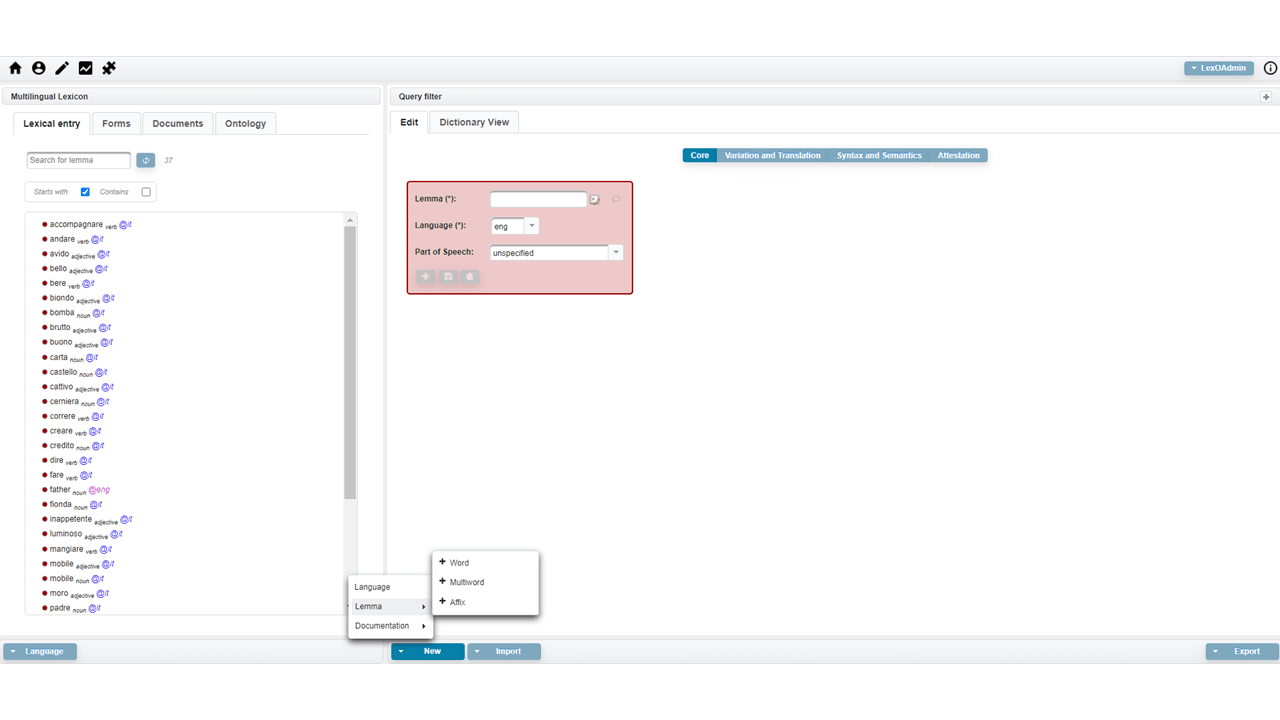Click the pencil edit icon
Viewport: 1280px width, 720px height.
(x=62, y=68)
